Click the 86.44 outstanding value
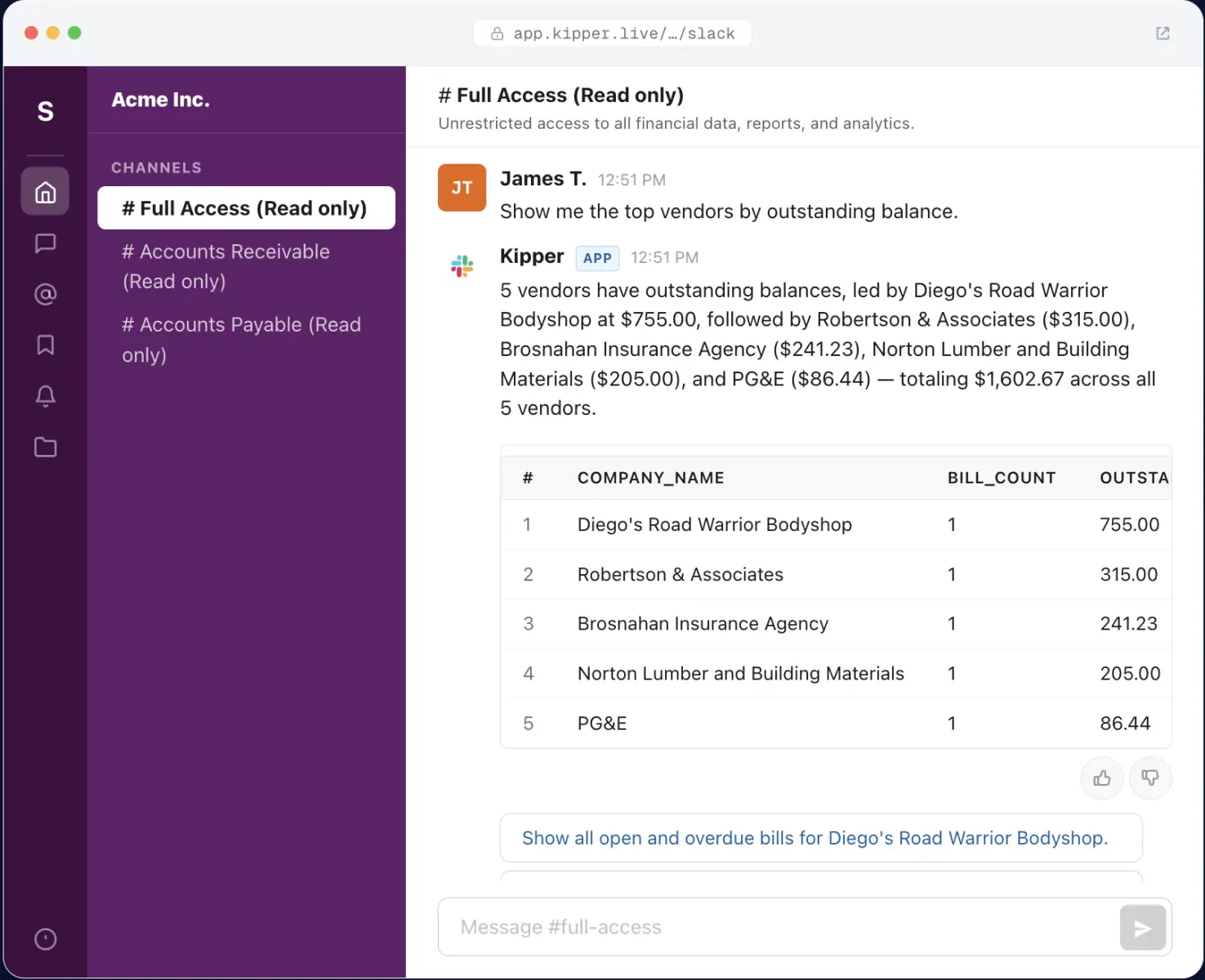Viewport: 1205px width, 980px height. (1125, 724)
